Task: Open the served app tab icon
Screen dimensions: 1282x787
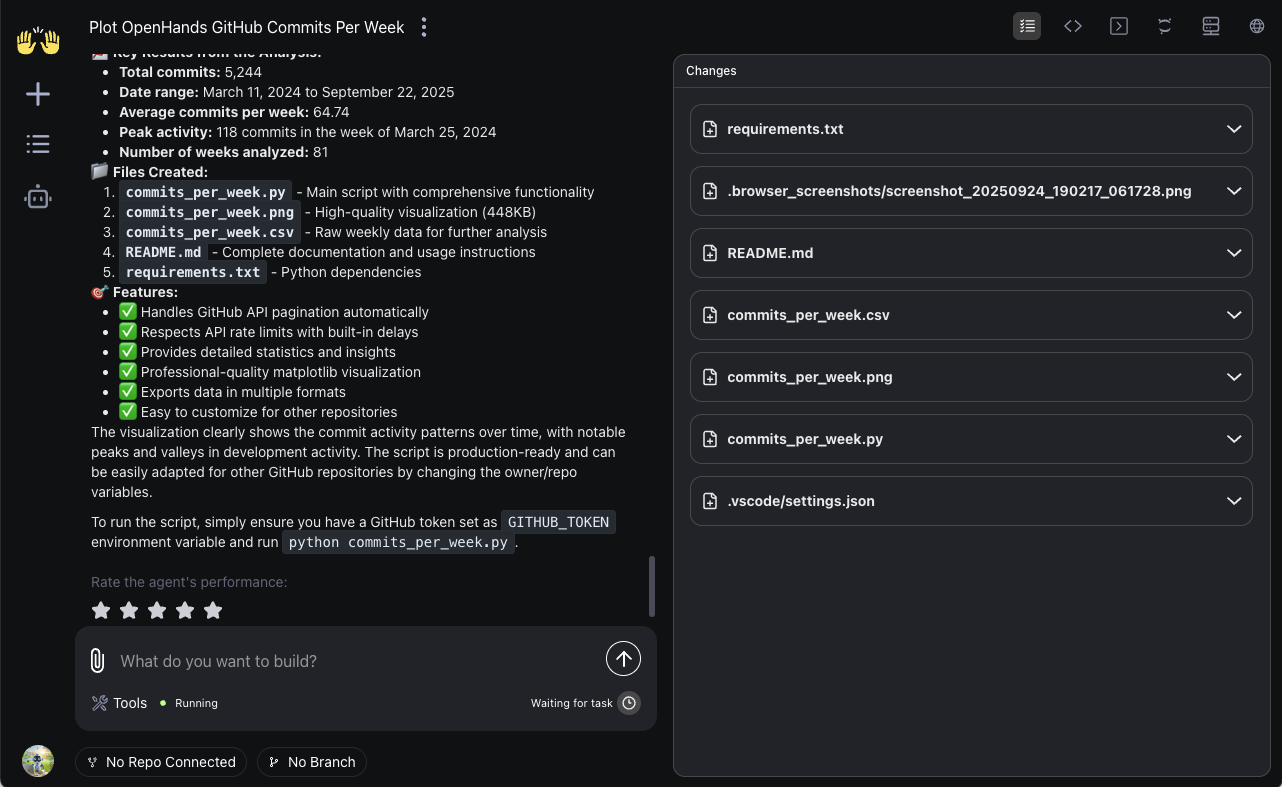Action: [x=1211, y=26]
